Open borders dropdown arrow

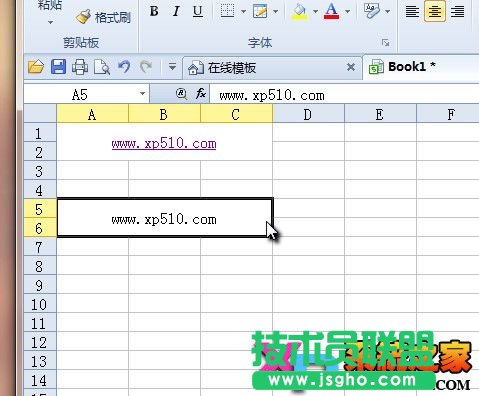click(x=243, y=12)
